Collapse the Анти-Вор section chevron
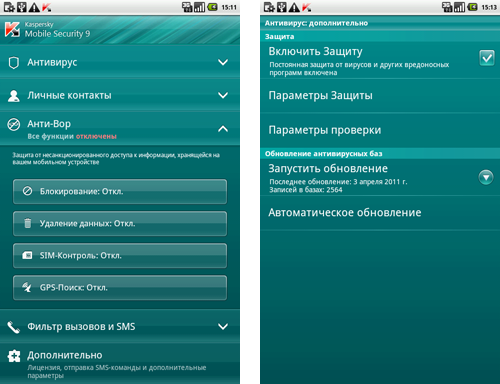 [x=223, y=129]
